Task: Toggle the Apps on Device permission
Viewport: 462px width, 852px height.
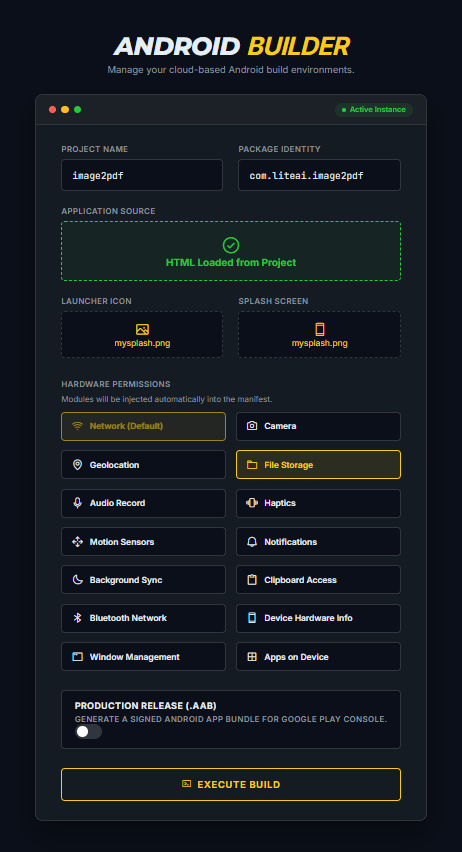Action: (319, 657)
